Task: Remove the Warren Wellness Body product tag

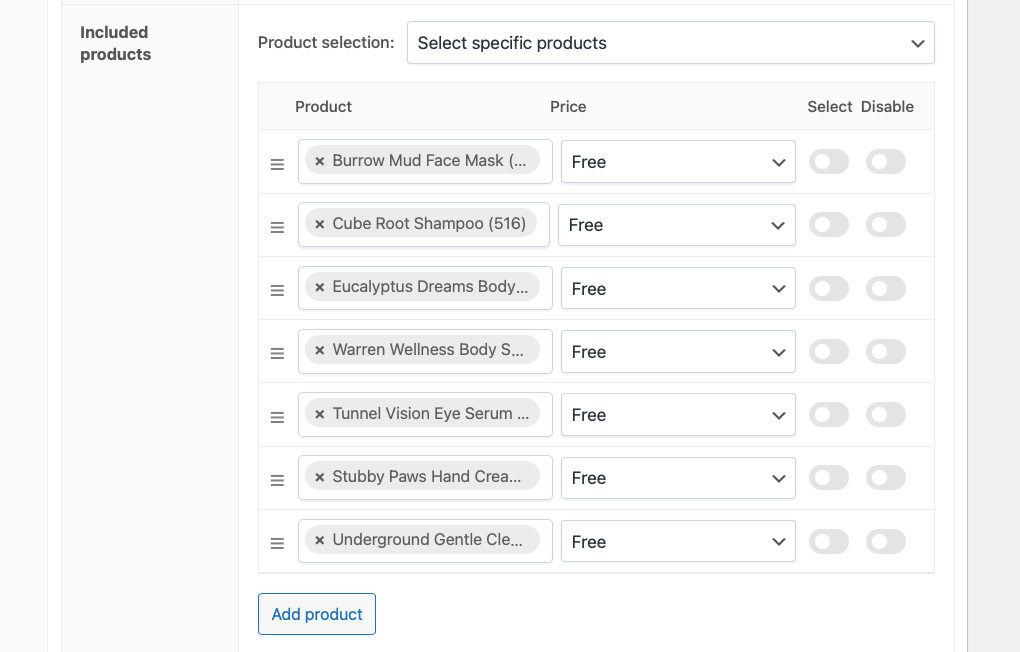Action: 319,350
